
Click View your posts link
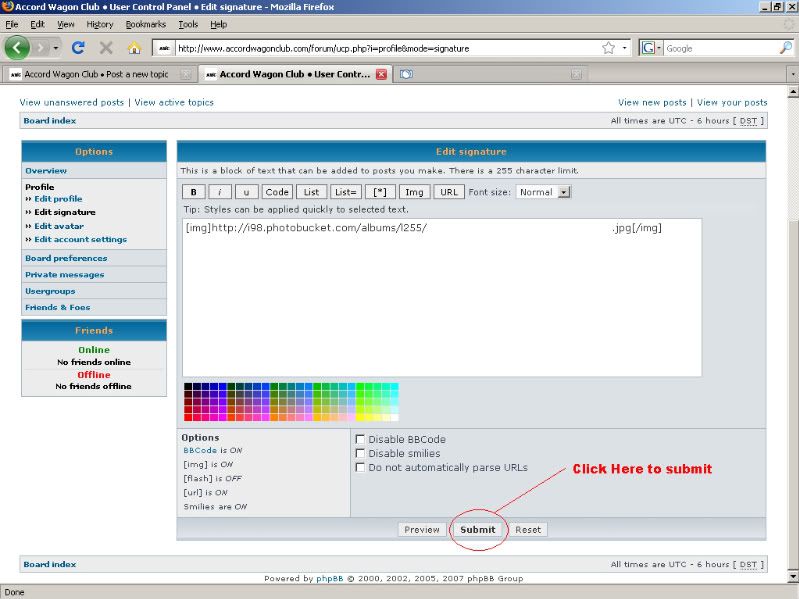(x=732, y=102)
